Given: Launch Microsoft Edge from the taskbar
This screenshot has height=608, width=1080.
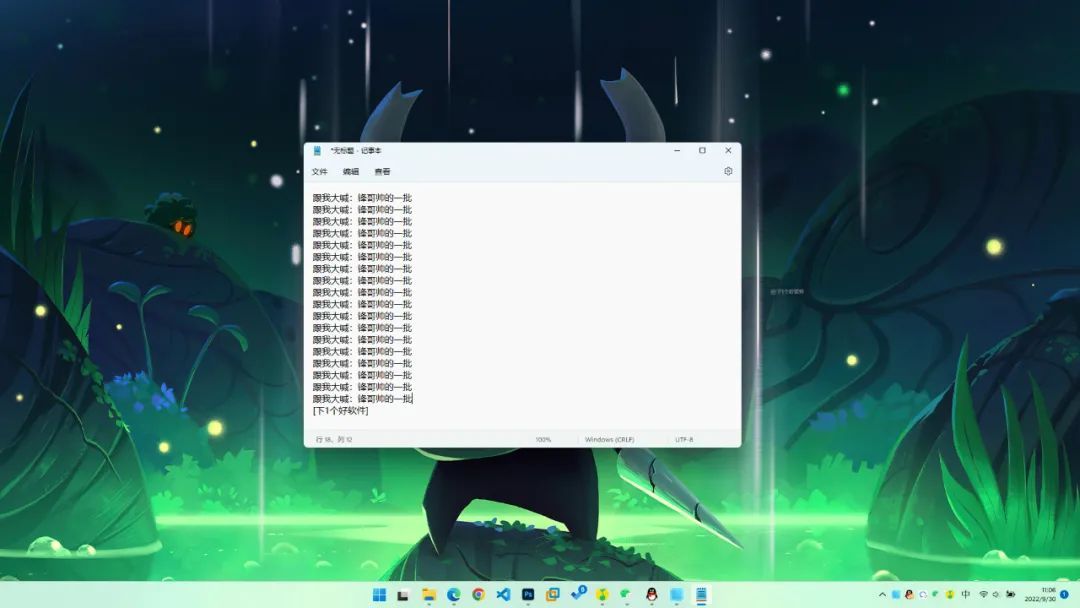Looking at the screenshot, I should [453, 595].
